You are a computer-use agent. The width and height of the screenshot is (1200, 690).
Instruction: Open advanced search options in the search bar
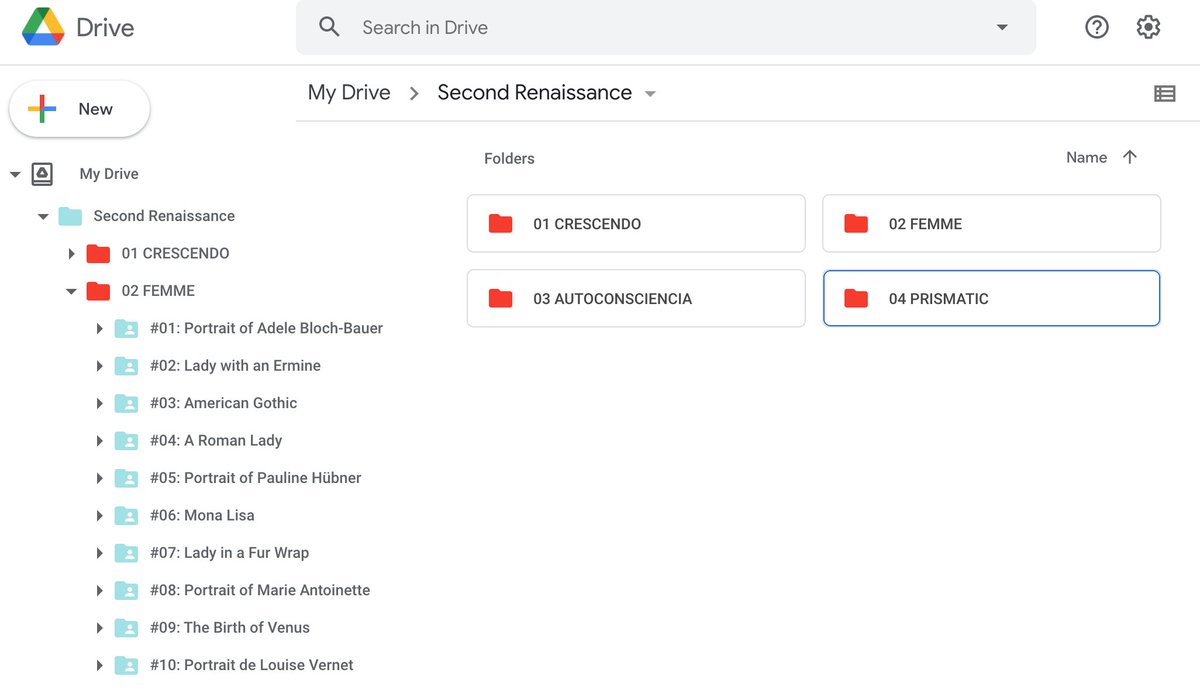(1002, 28)
